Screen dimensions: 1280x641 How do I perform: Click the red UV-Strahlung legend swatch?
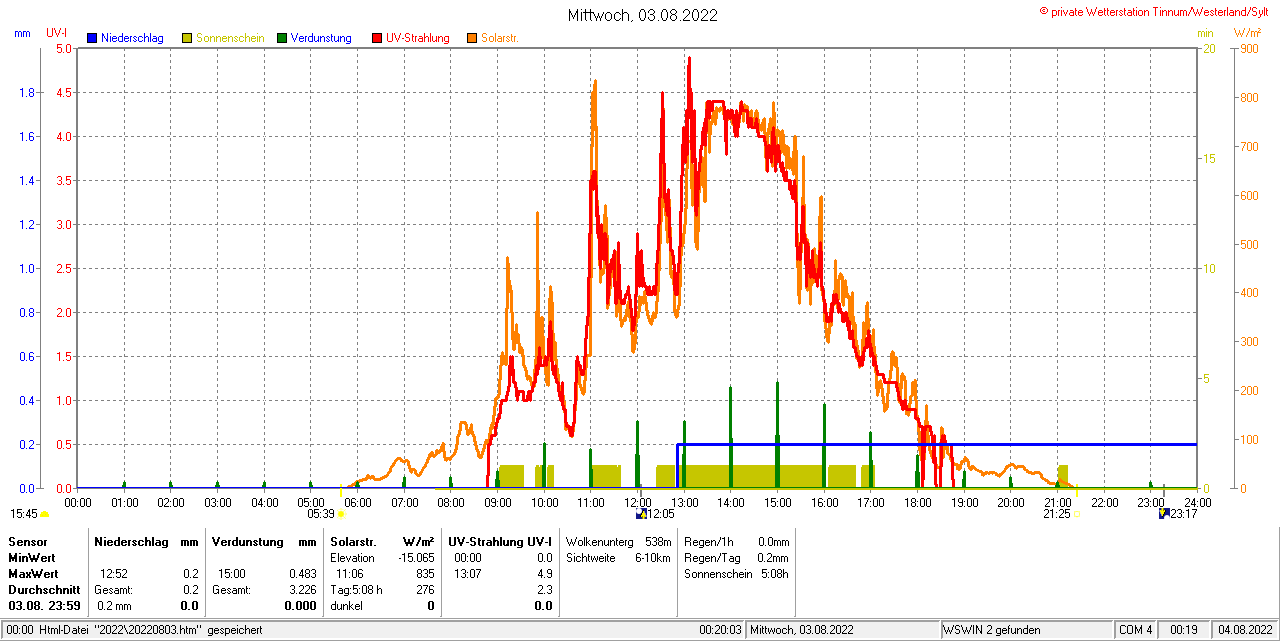click(377, 38)
